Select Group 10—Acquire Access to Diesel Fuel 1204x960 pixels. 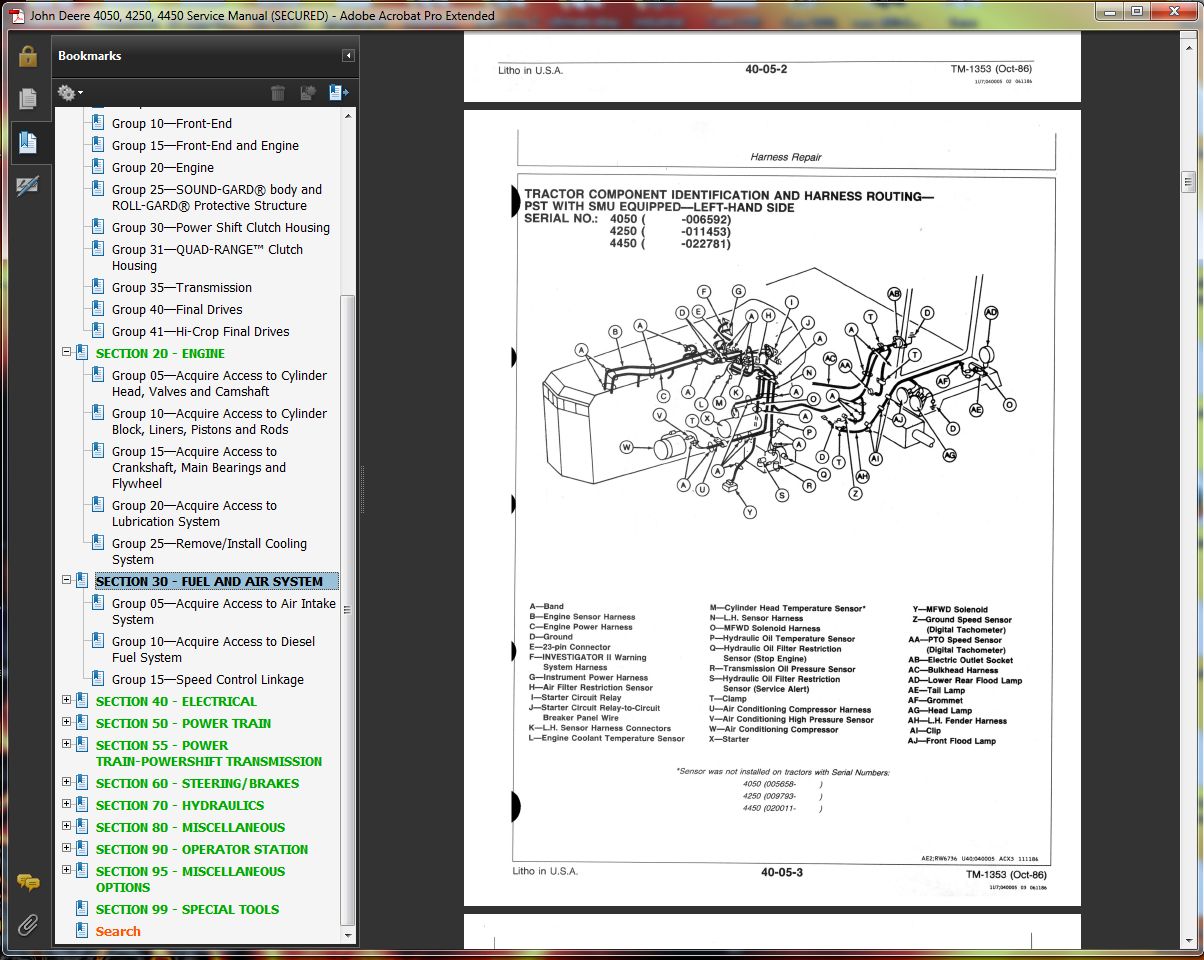coord(213,649)
